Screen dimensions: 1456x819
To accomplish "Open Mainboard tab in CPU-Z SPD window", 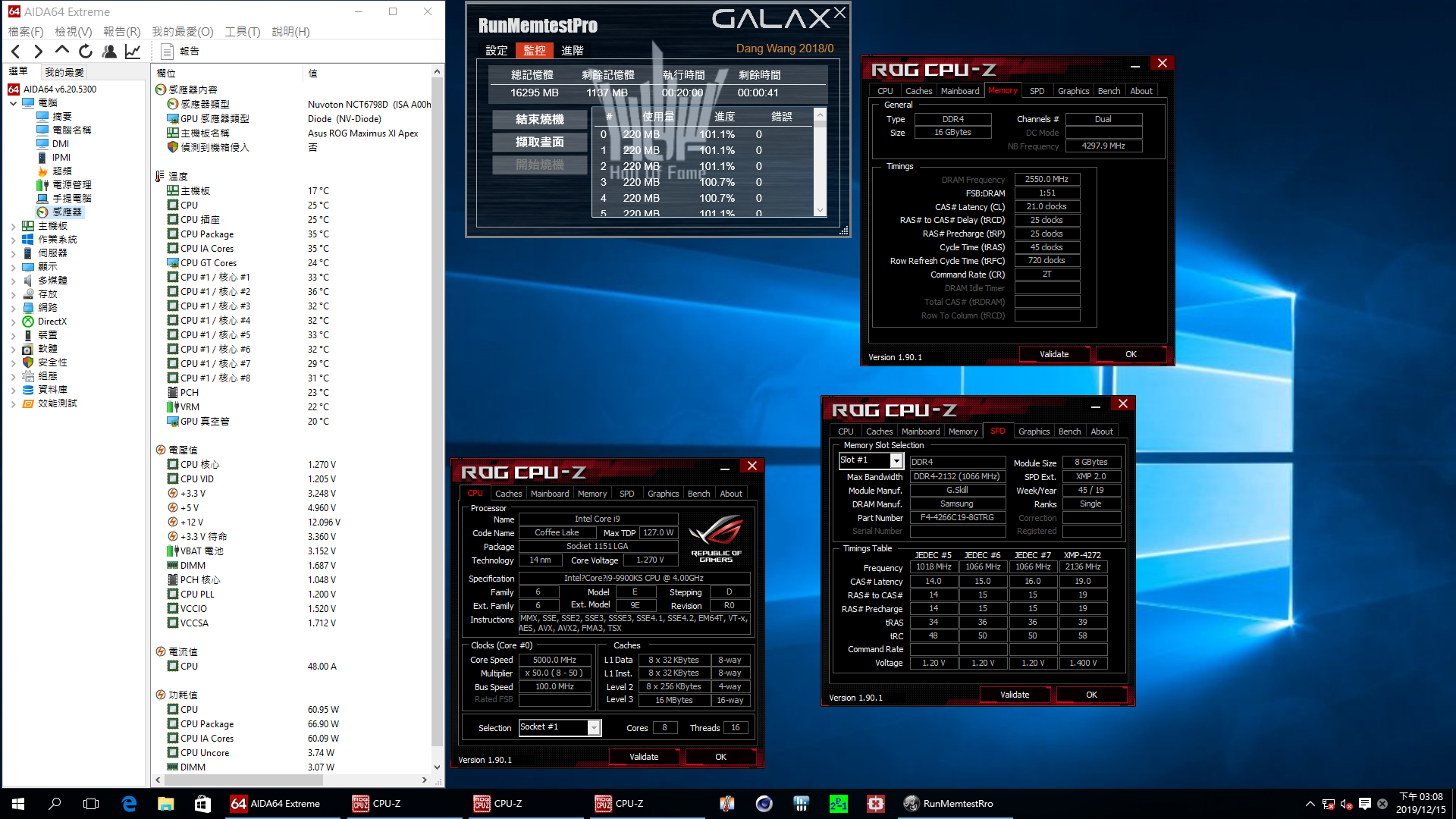I will (x=921, y=431).
